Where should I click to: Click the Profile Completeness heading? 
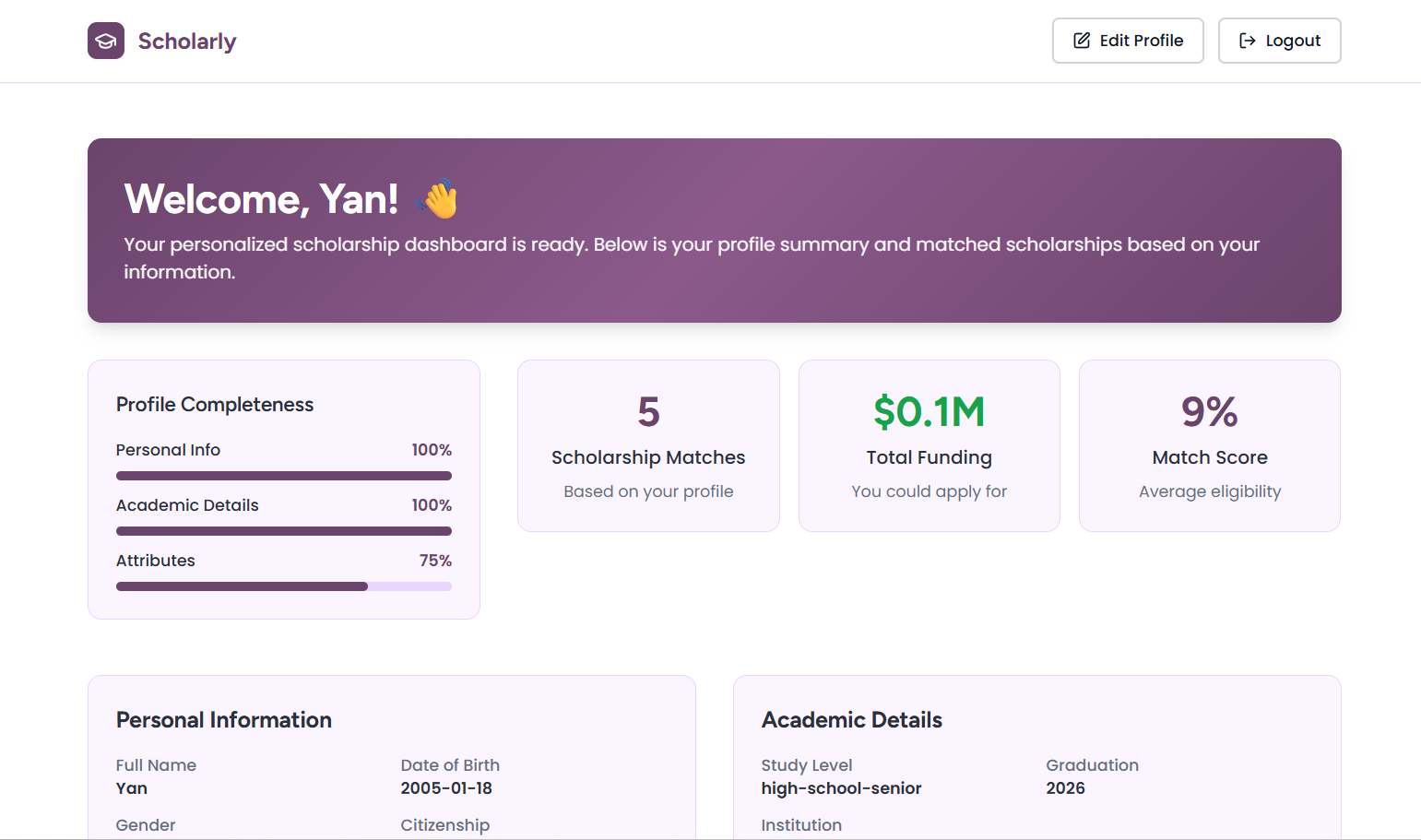(x=215, y=405)
